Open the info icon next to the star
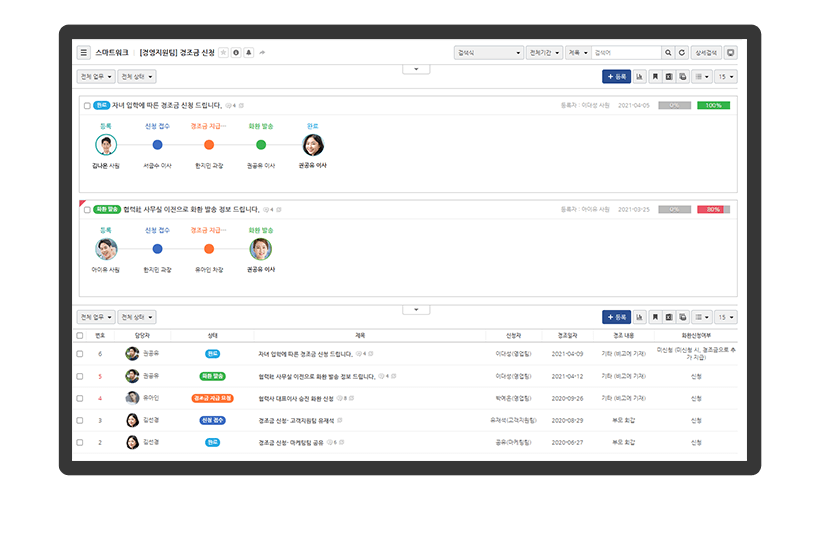The image size is (820, 540). point(236,52)
